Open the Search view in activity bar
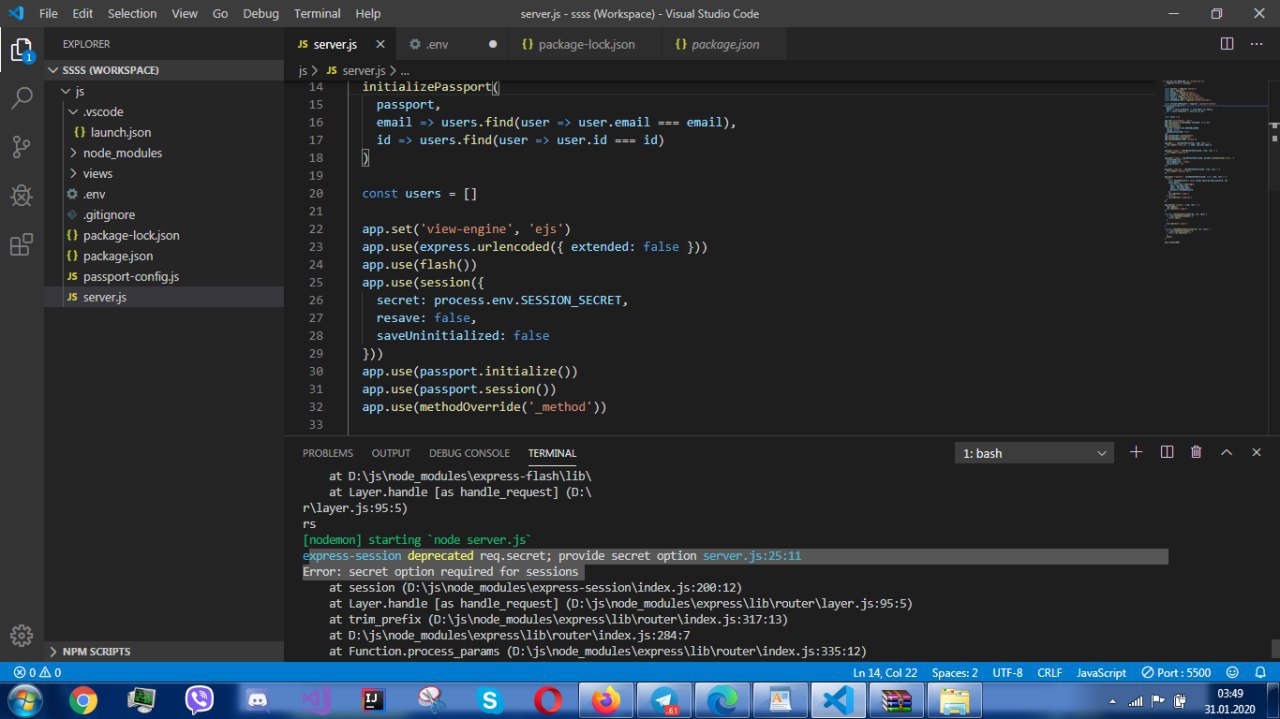Image resolution: width=1280 pixels, height=719 pixels. click(x=21, y=98)
